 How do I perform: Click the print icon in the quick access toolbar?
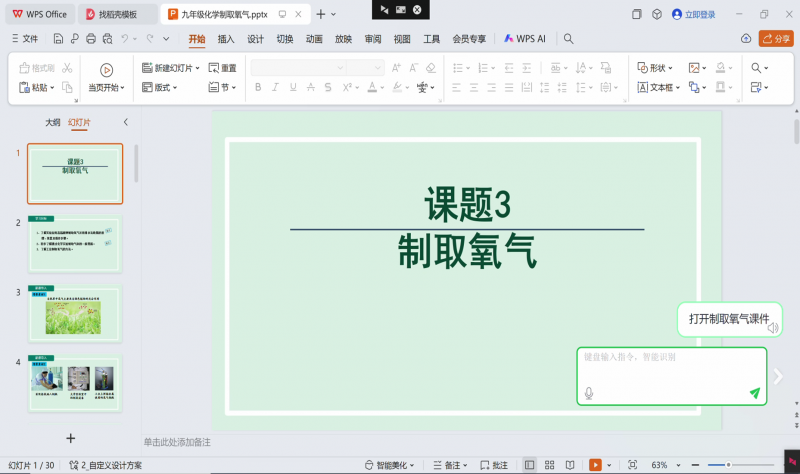pyautogui.click(x=91, y=39)
